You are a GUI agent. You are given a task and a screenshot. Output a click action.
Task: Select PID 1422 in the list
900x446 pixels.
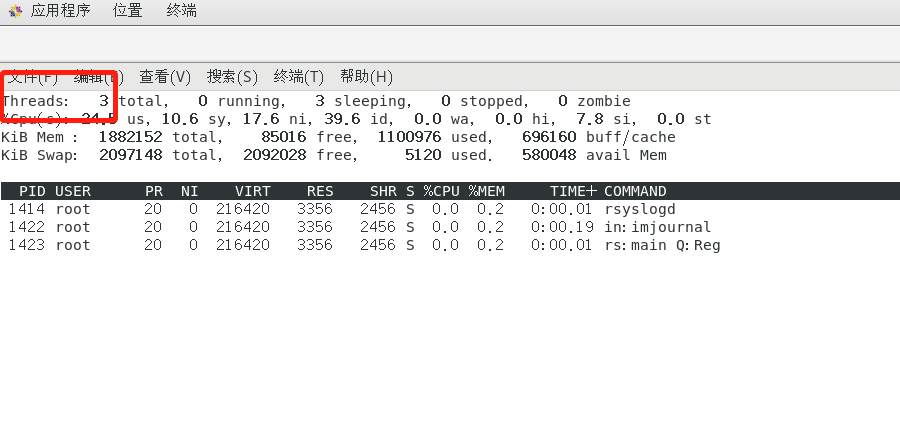click(x=27, y=227)
